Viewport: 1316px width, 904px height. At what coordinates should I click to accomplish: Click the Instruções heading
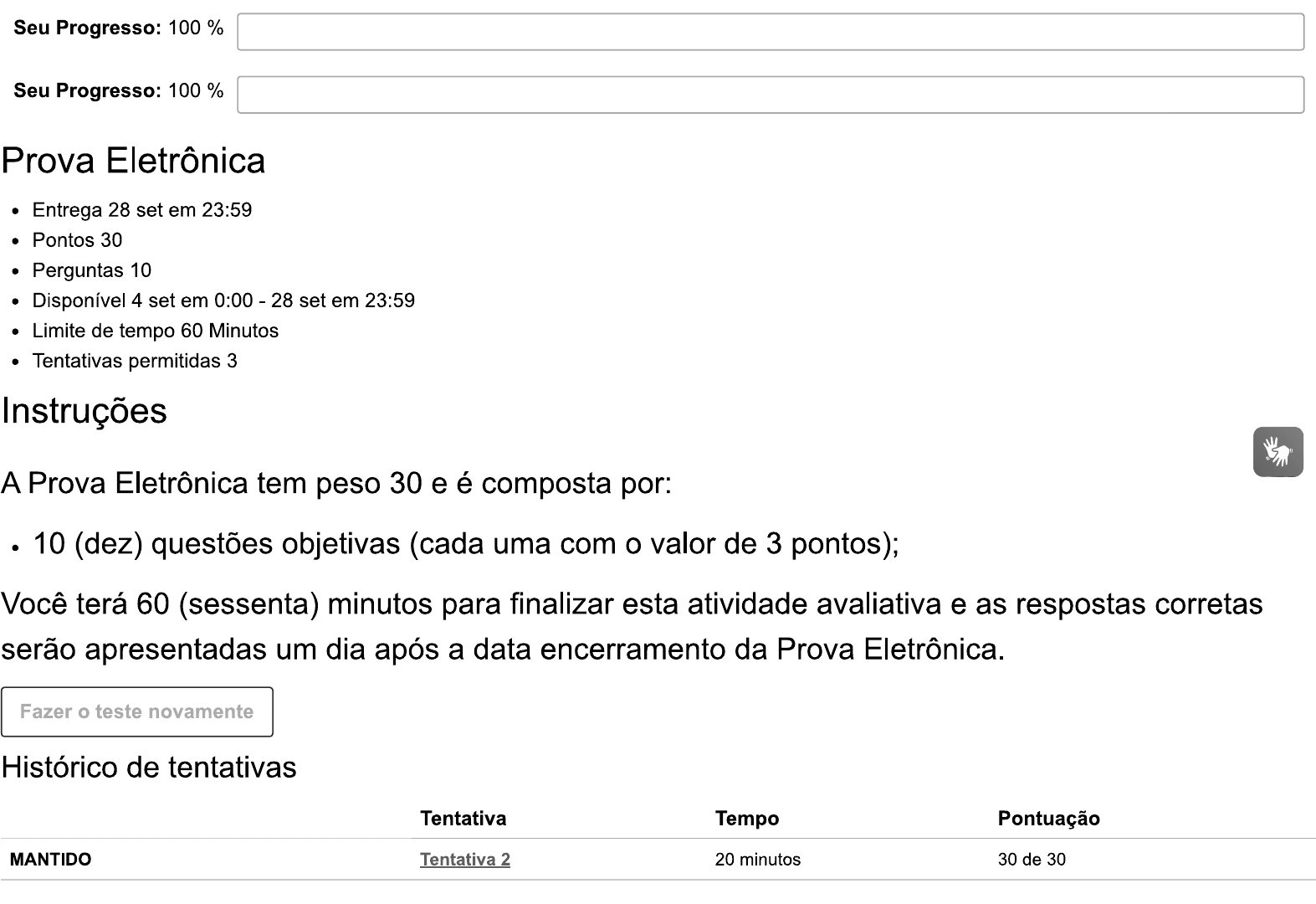click(x=84, y=411)
